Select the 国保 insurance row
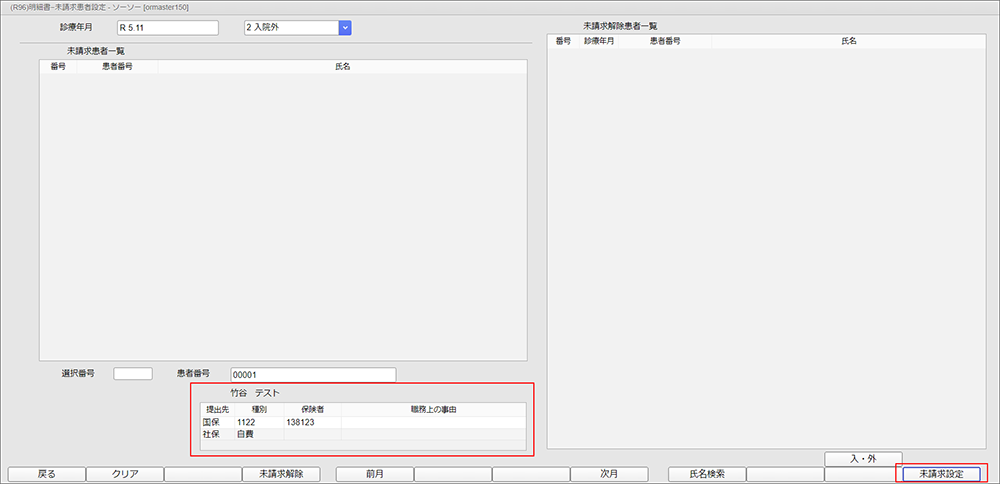 point(362,423)
